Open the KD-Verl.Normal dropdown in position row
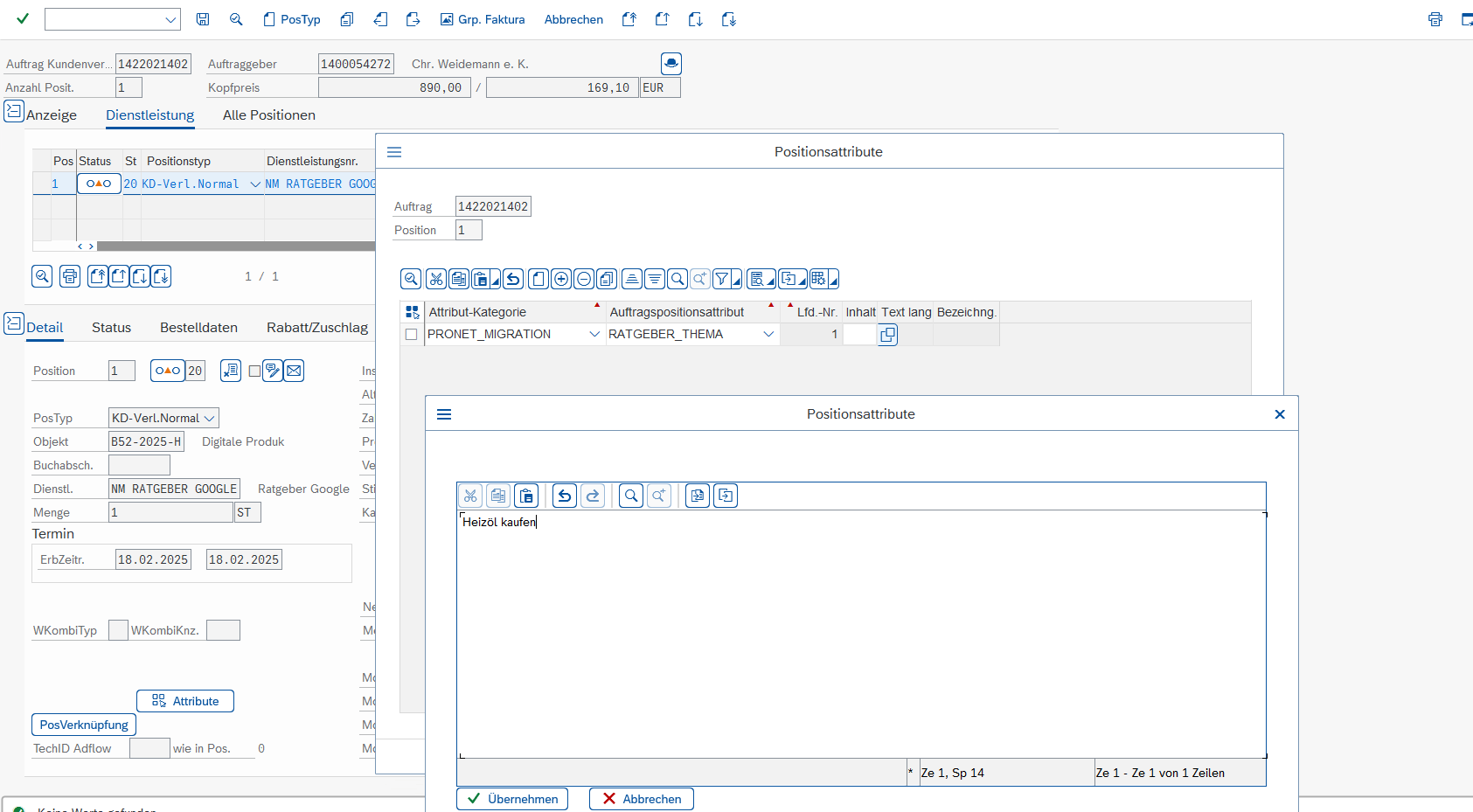Image resolution: width=1473 pixels, height=812 pixels. point(255,184)
